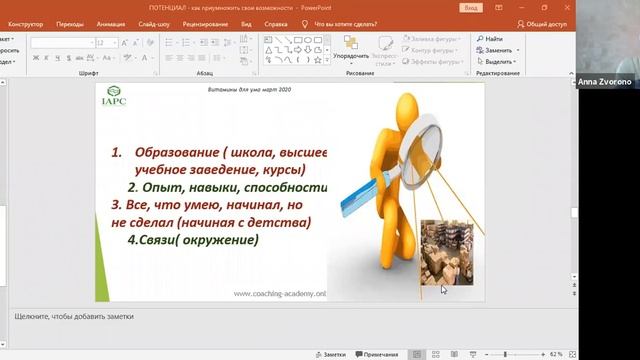Switch to the Анимация tab

111,24
